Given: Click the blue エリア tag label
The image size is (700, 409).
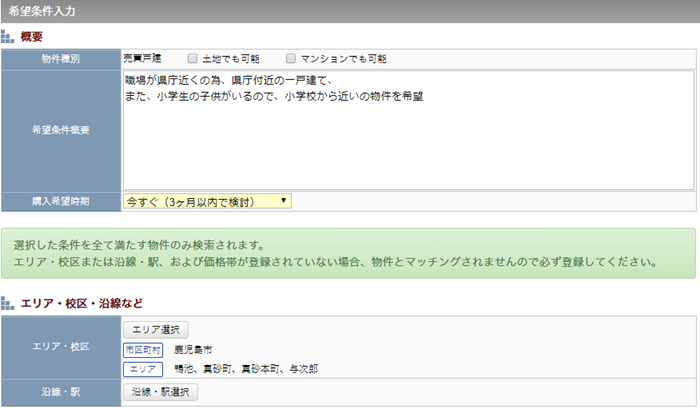Looking at the screenshot, I should point(142,369).
